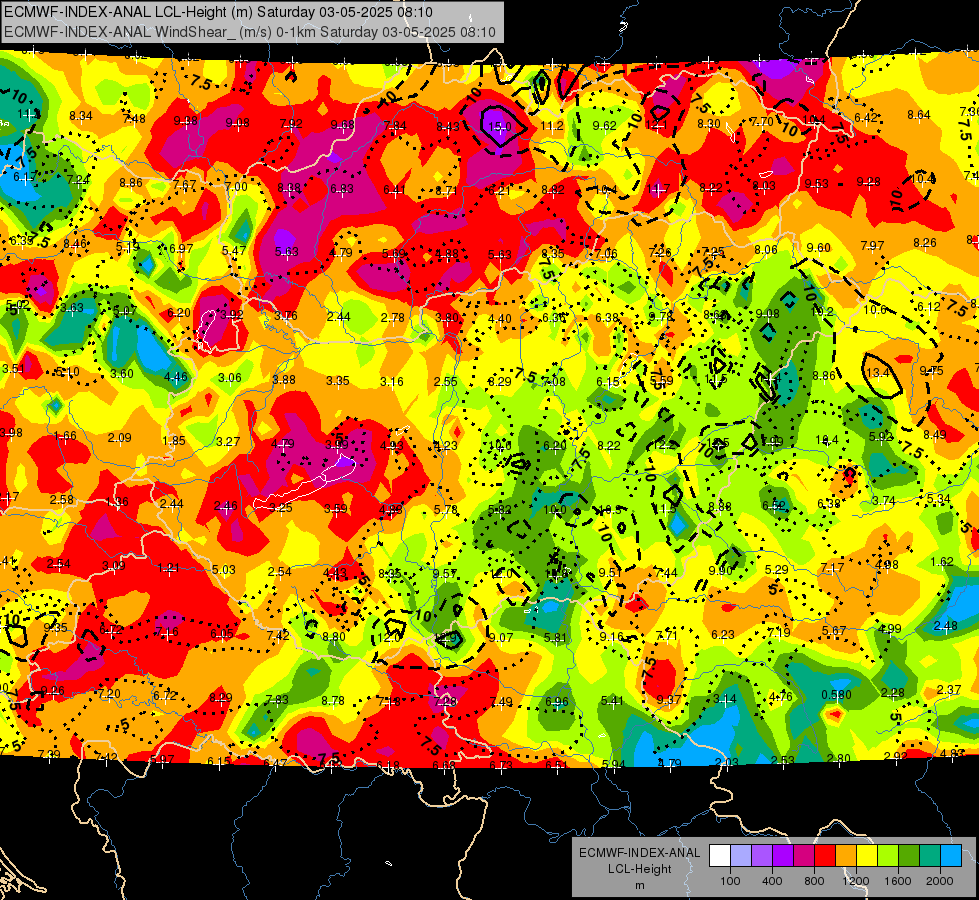
Task: Click the 15.0 wind shear value
Action: (499, 127)
